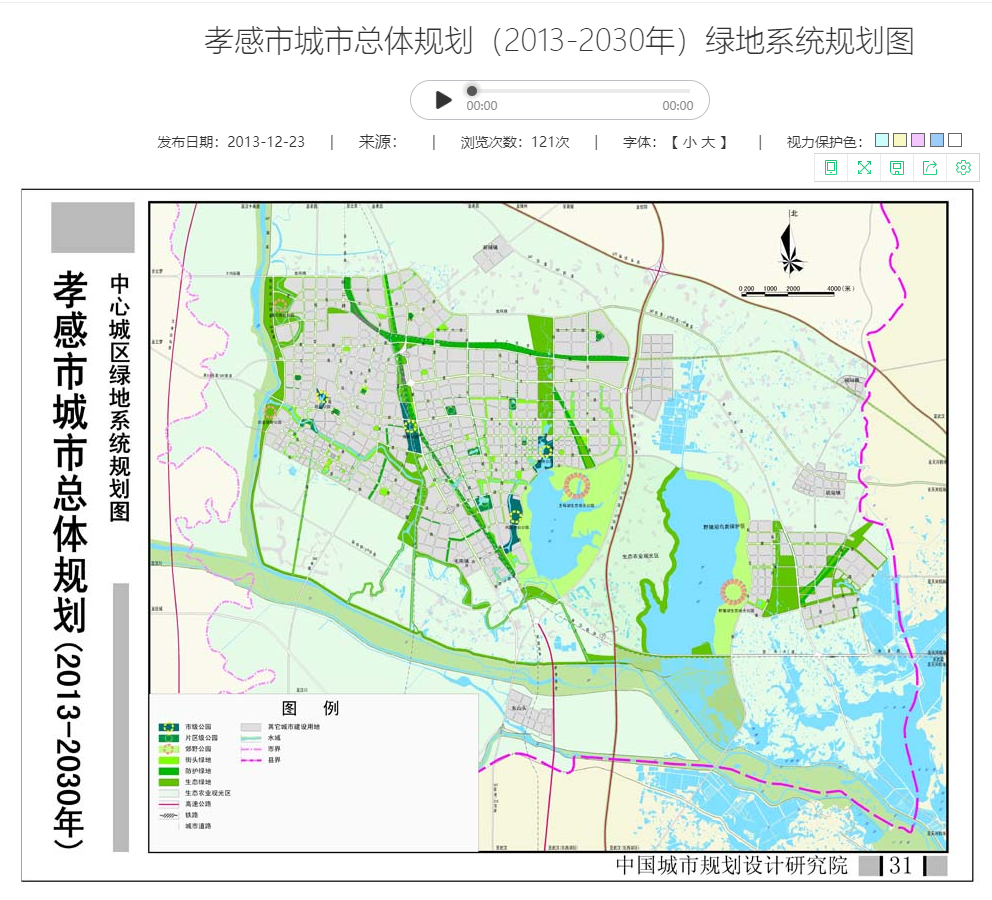The width and height of the screenshot is (992, 900).
Task: Click the page number 31 on map
Action: pos(900,866)
